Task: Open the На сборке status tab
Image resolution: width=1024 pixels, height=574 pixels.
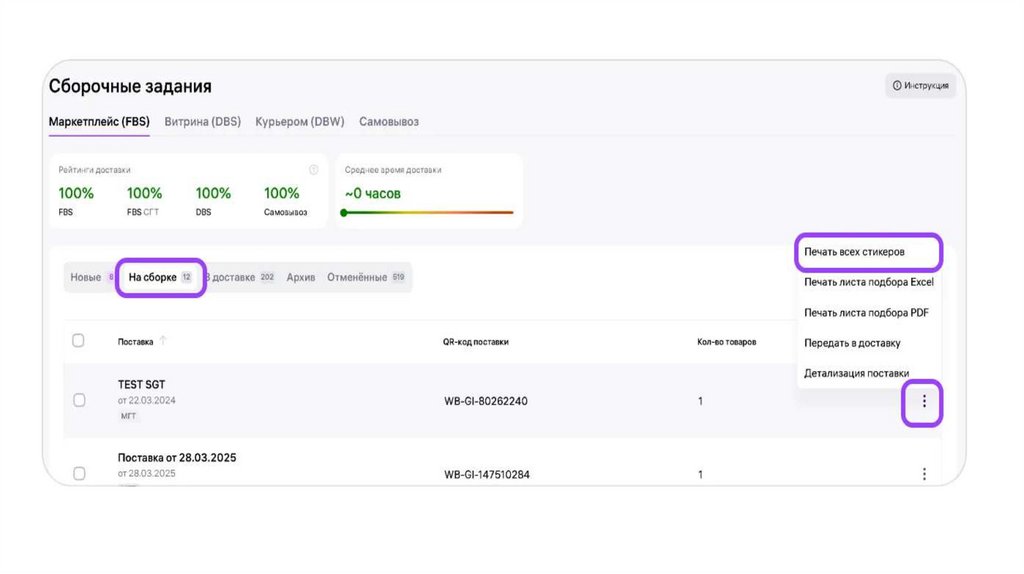Action: point(161,277)
